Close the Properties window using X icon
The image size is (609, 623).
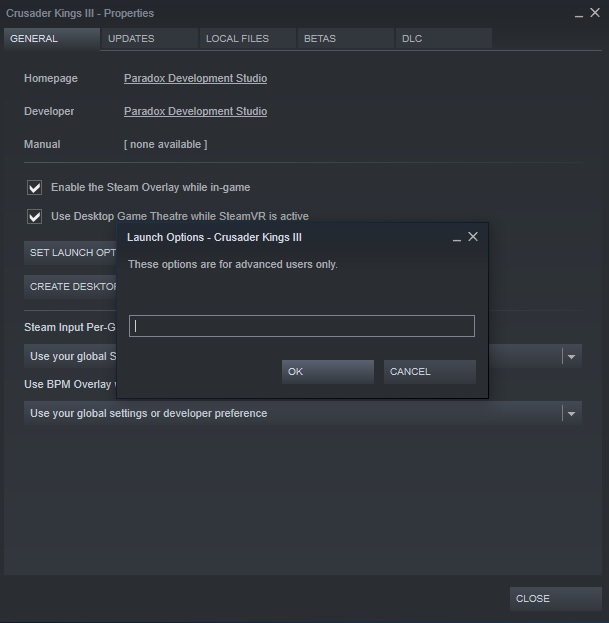596,13
